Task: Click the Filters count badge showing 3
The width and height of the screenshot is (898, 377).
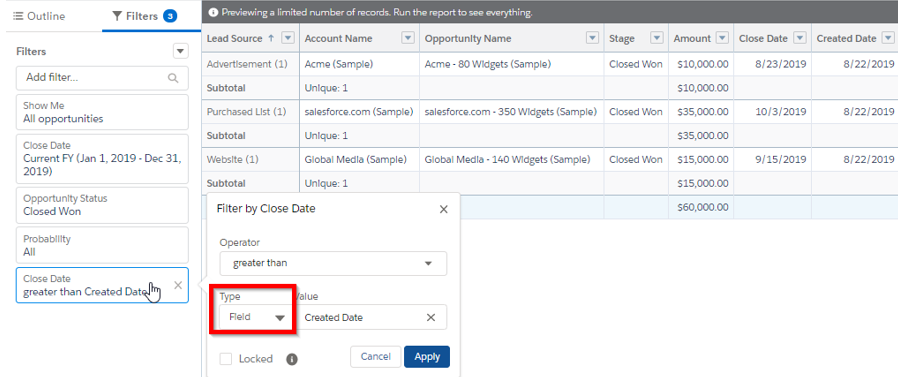Action: 170,16
